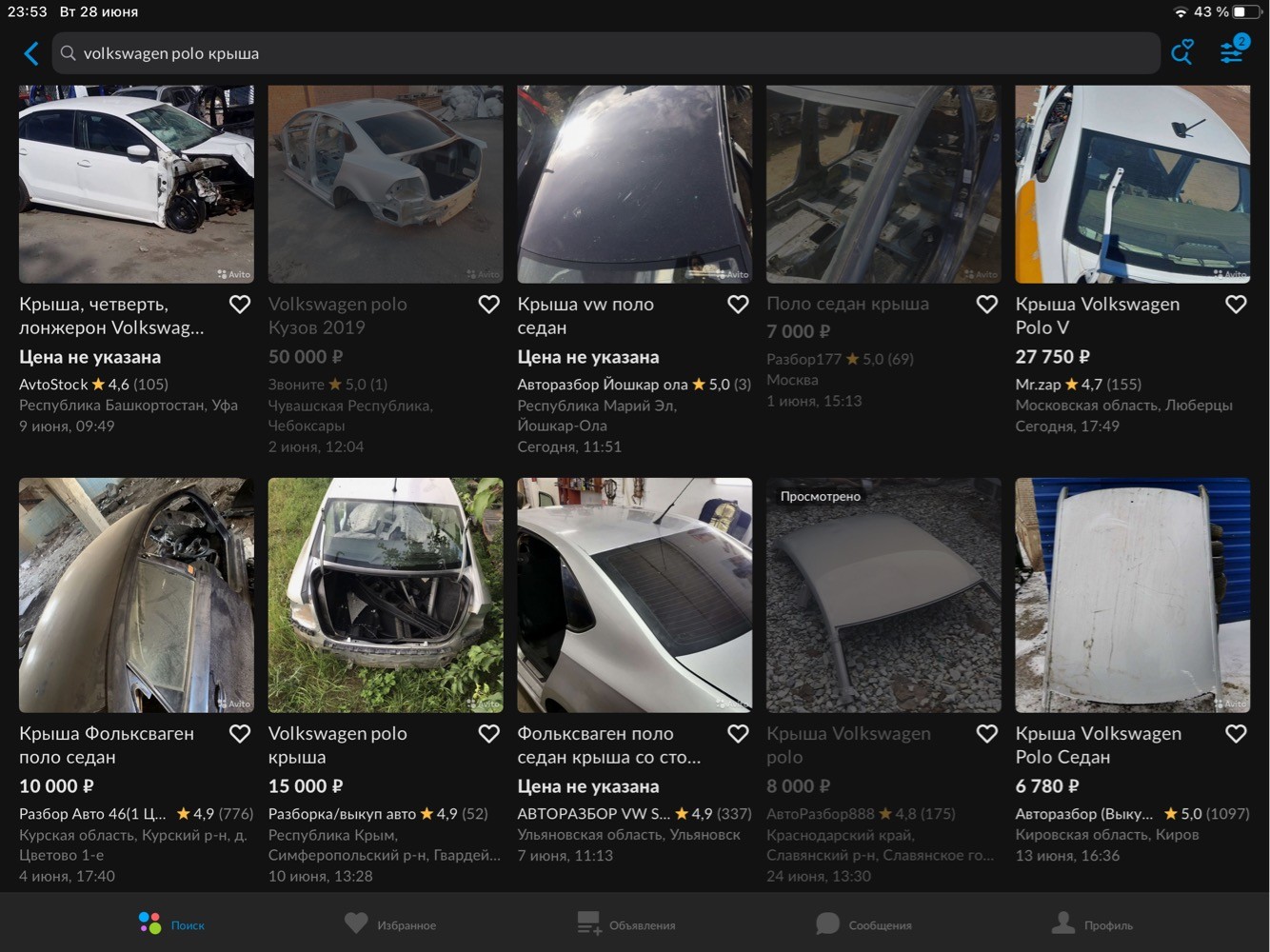1270x952 pixels.
Task: View the white roof panel photo from Киров listing
Action: (1133, 595)
